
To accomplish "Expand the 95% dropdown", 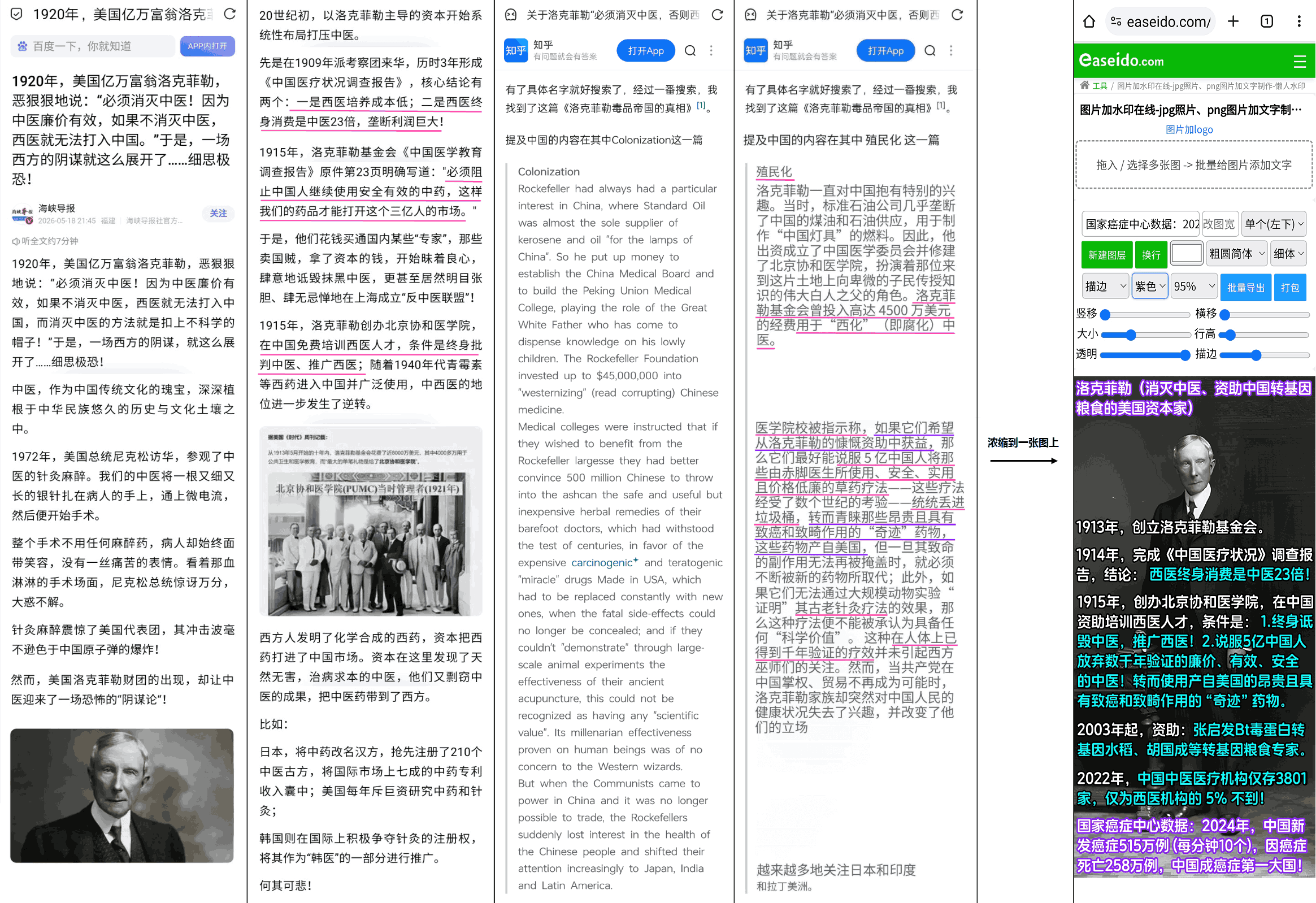I will coord(1194,286).
